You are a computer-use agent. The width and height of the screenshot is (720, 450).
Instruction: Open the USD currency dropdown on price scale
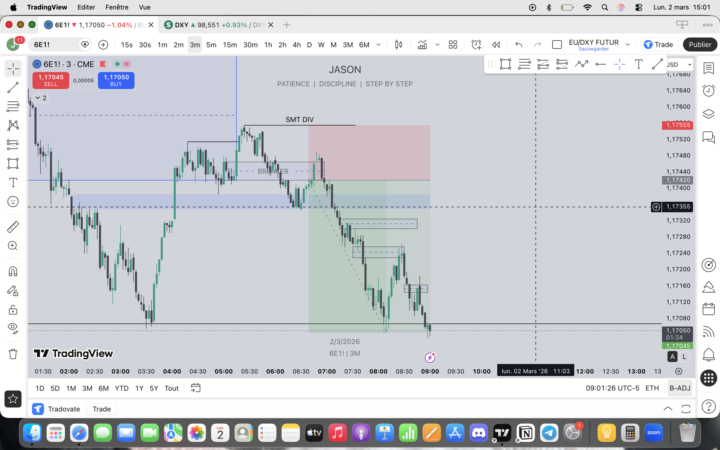[679, 65]
